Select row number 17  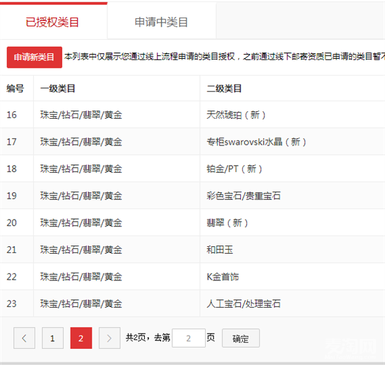pos(12,142)
